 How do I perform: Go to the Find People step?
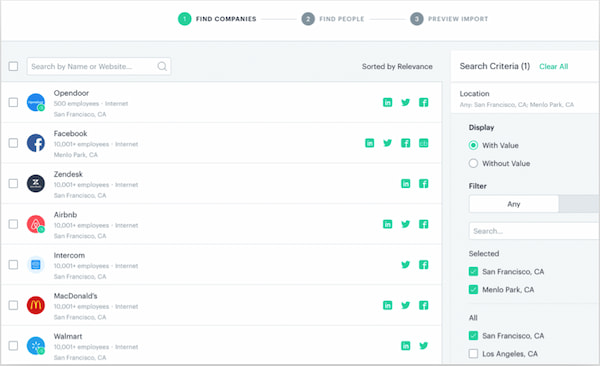pos(333,19)
